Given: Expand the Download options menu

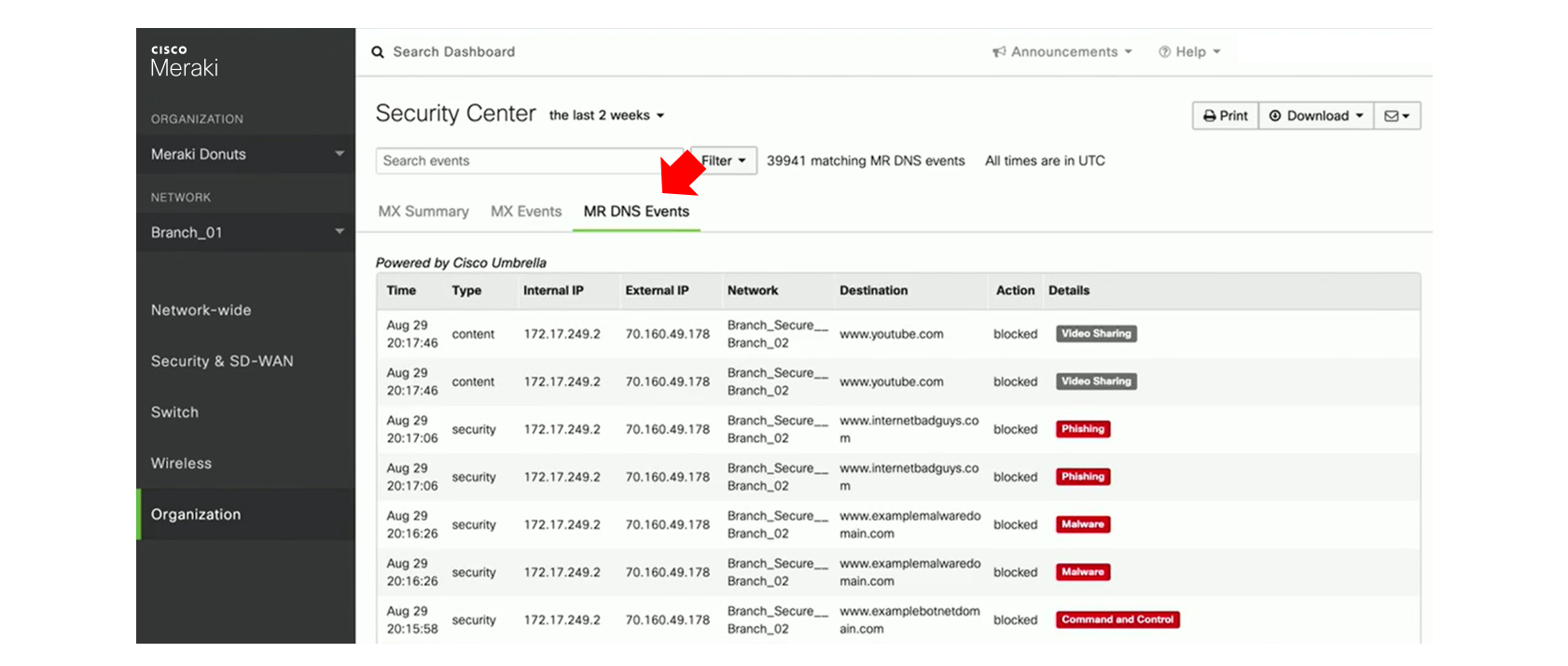Looking at the screenshot, I should click(1316, 116).
